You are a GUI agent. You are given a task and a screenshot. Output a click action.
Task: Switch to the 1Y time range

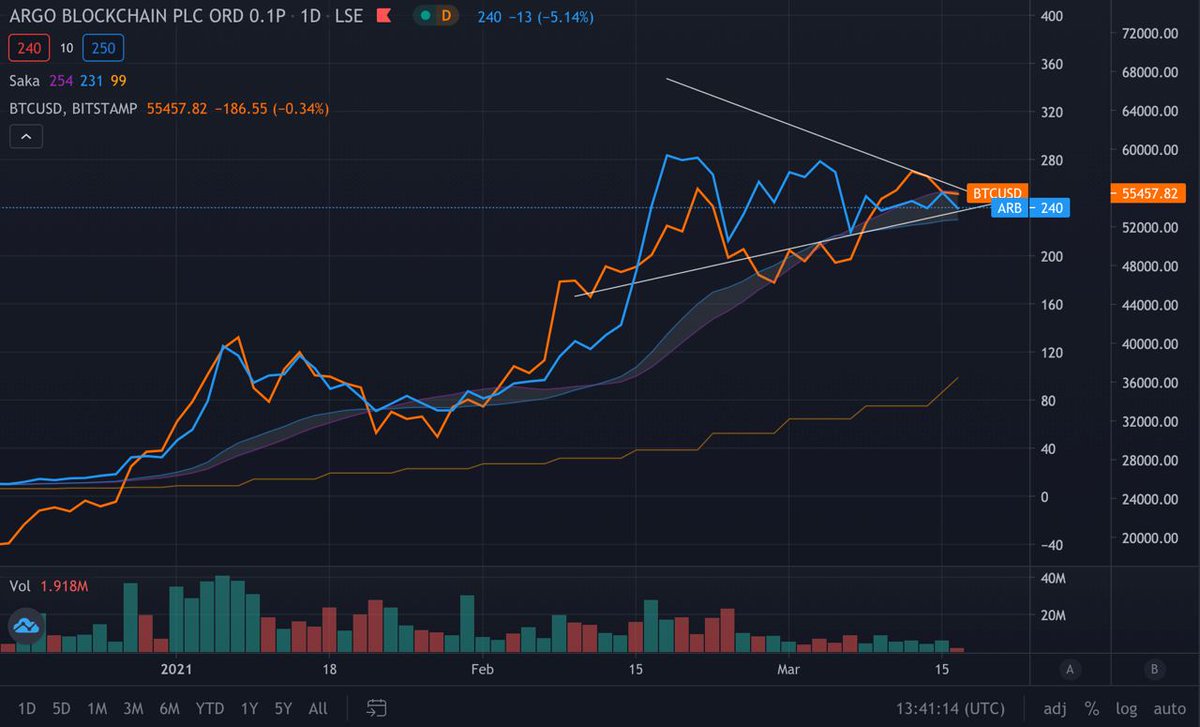tap(250, 708)
